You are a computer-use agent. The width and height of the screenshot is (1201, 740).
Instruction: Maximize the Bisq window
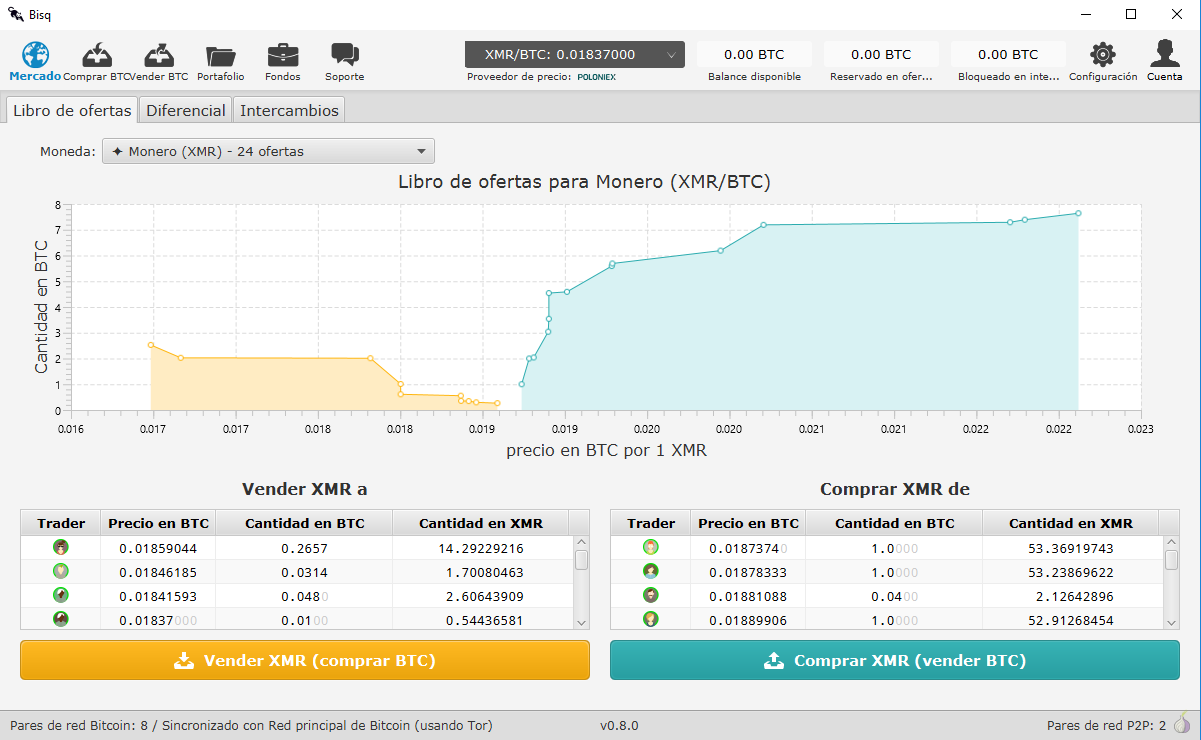click(x=1131, y=14)
